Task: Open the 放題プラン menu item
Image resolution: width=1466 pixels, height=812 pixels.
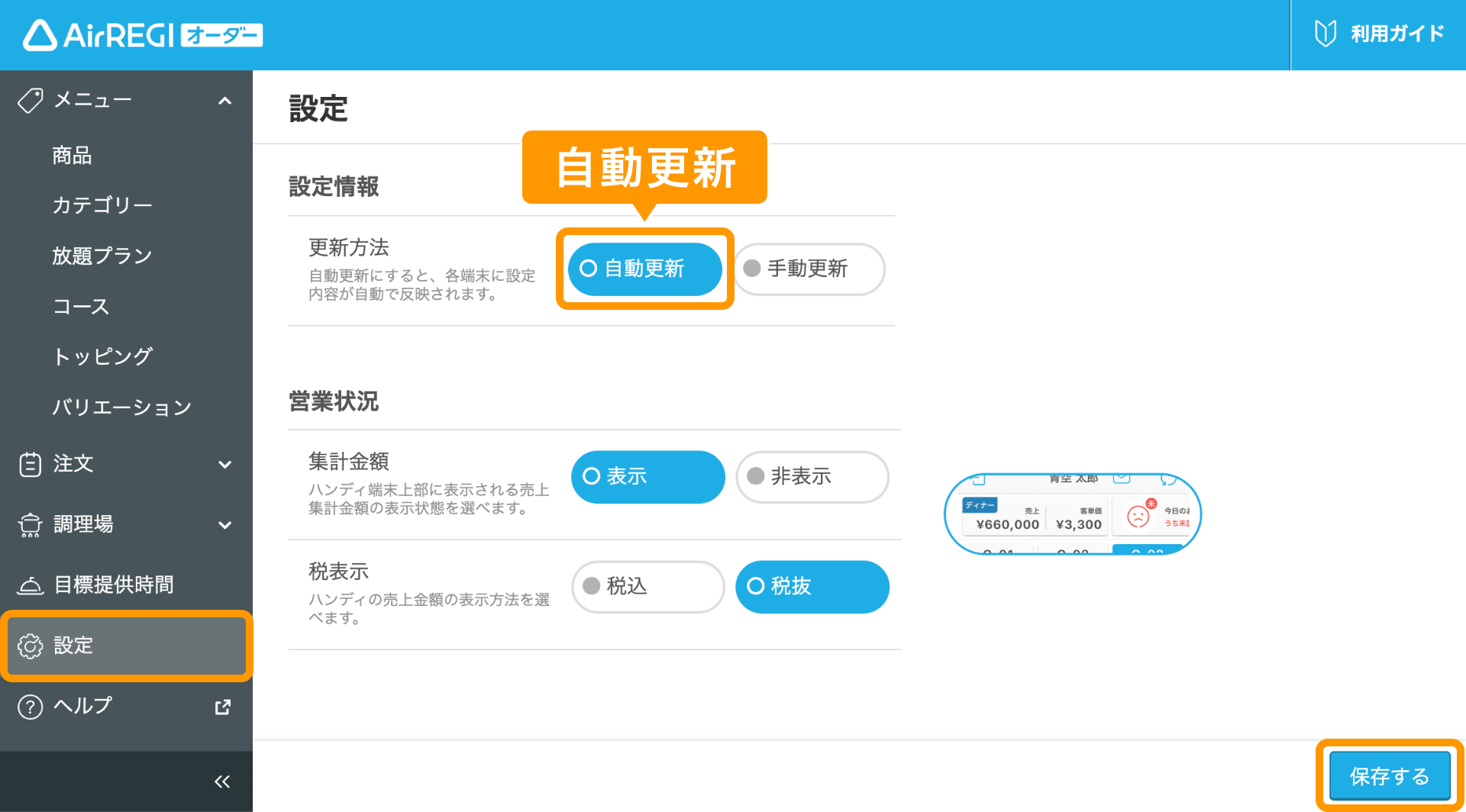Action: 102,256
